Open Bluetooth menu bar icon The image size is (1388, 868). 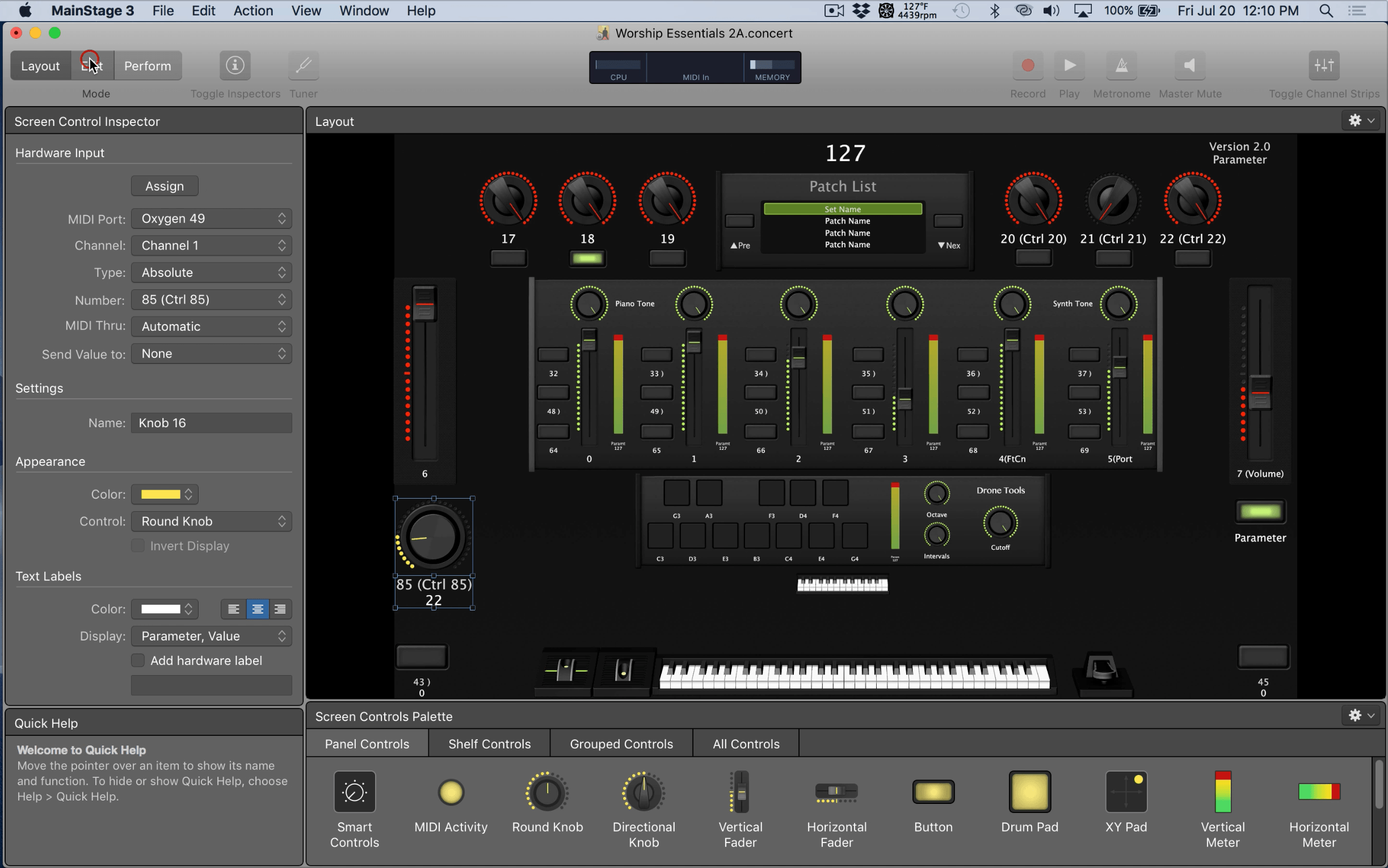click(x=994, y=10)
